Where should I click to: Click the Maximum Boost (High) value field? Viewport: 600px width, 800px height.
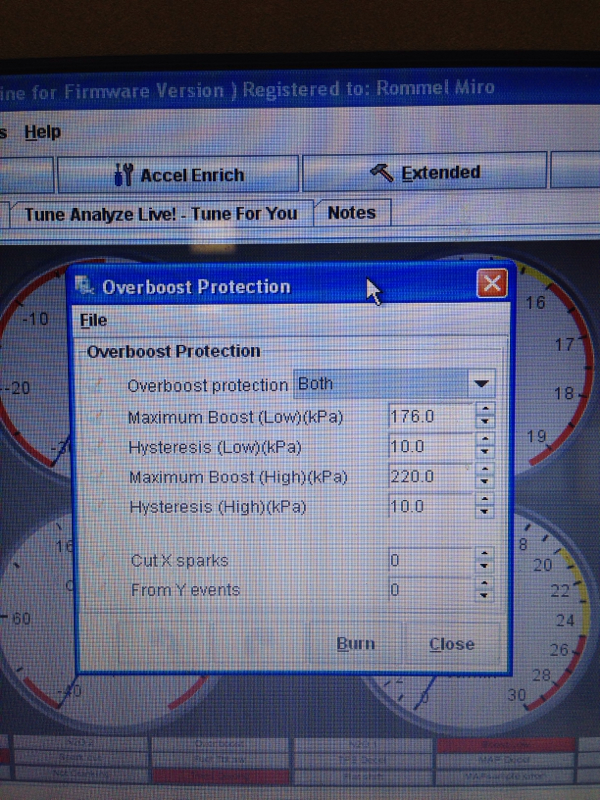point(432,476)
